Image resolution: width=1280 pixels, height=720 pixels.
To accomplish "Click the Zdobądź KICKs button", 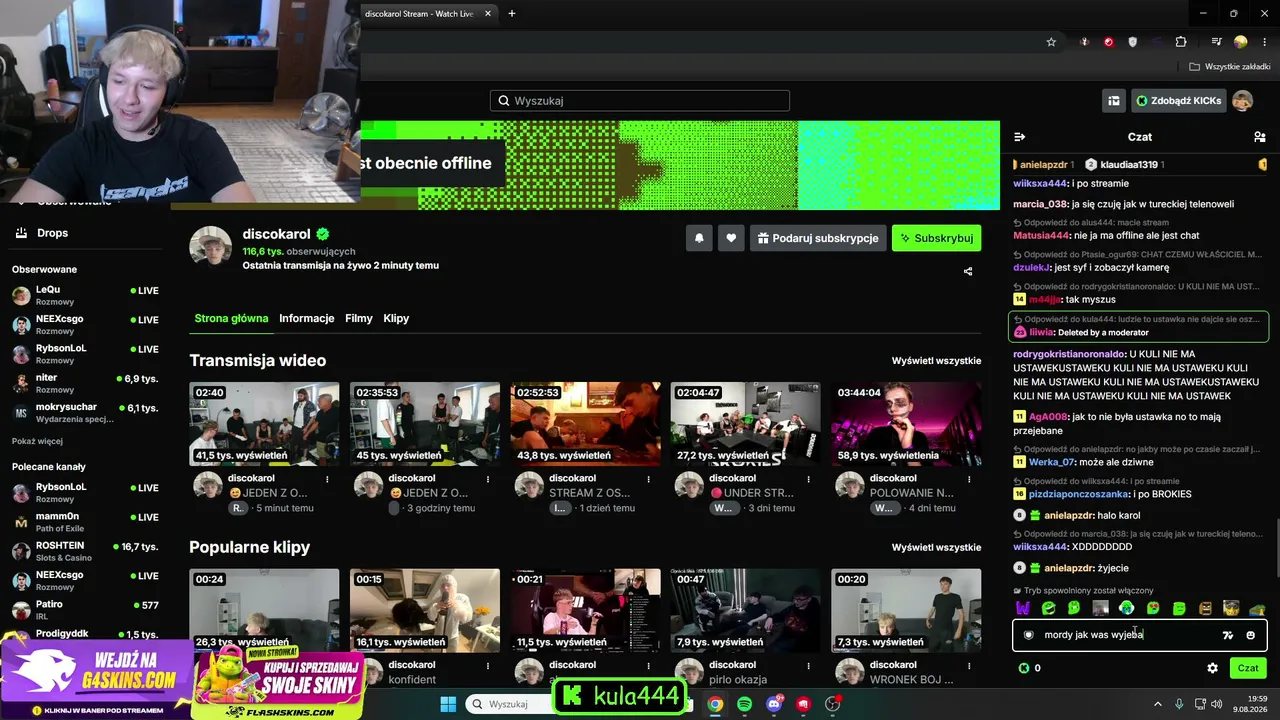I will pyautogui.click(x=1178, y=101).
